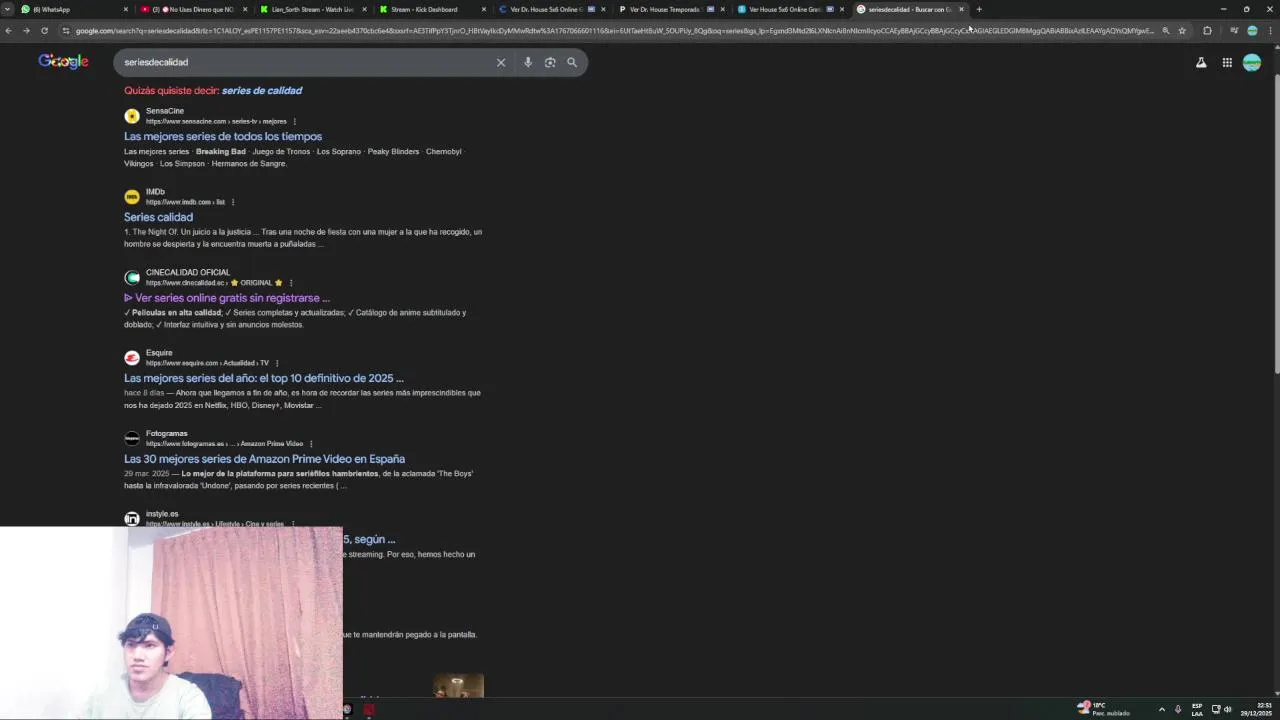1280x720 pixels.
Task: Click the red app icon in taskbar
Action: coord(369,709)
